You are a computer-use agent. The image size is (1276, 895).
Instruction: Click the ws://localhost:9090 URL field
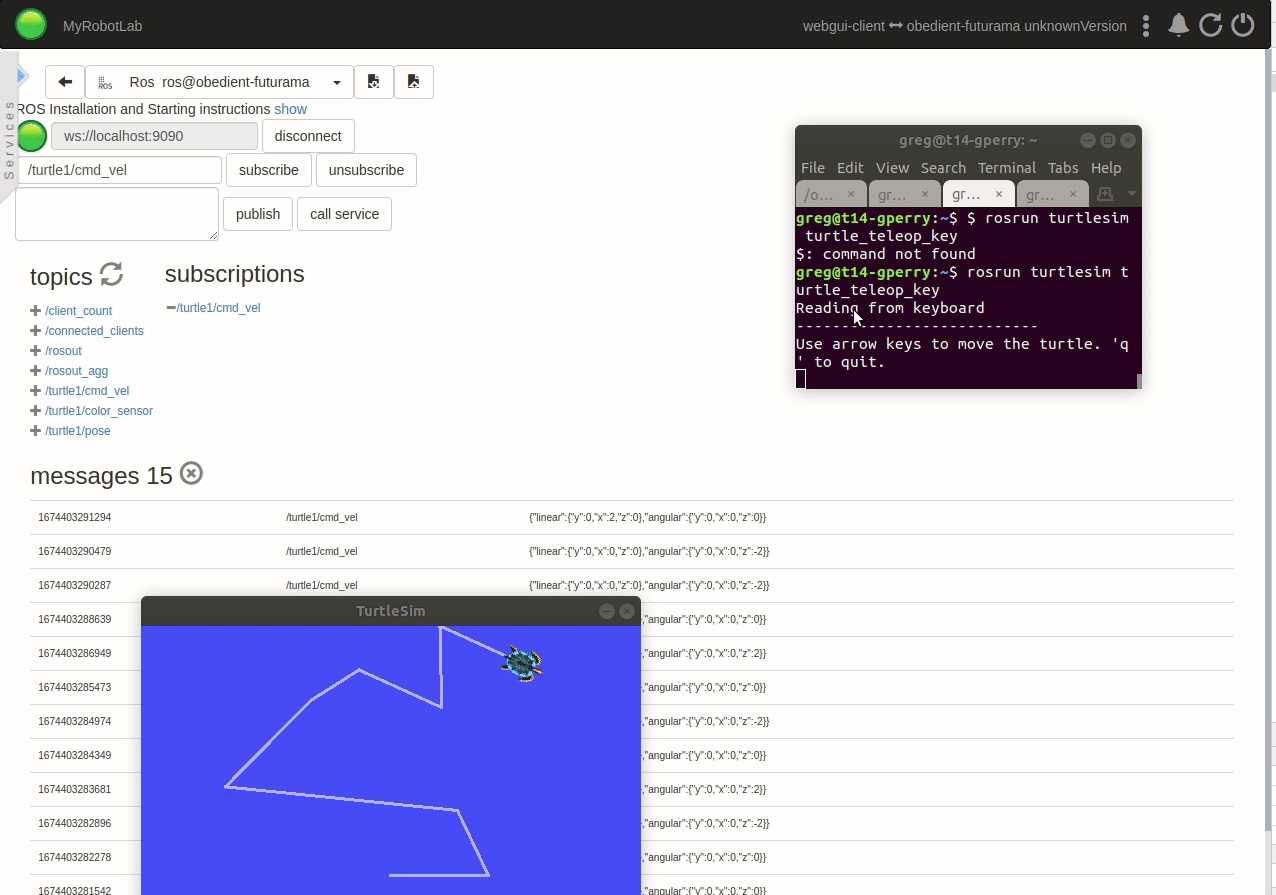[155, 136]
